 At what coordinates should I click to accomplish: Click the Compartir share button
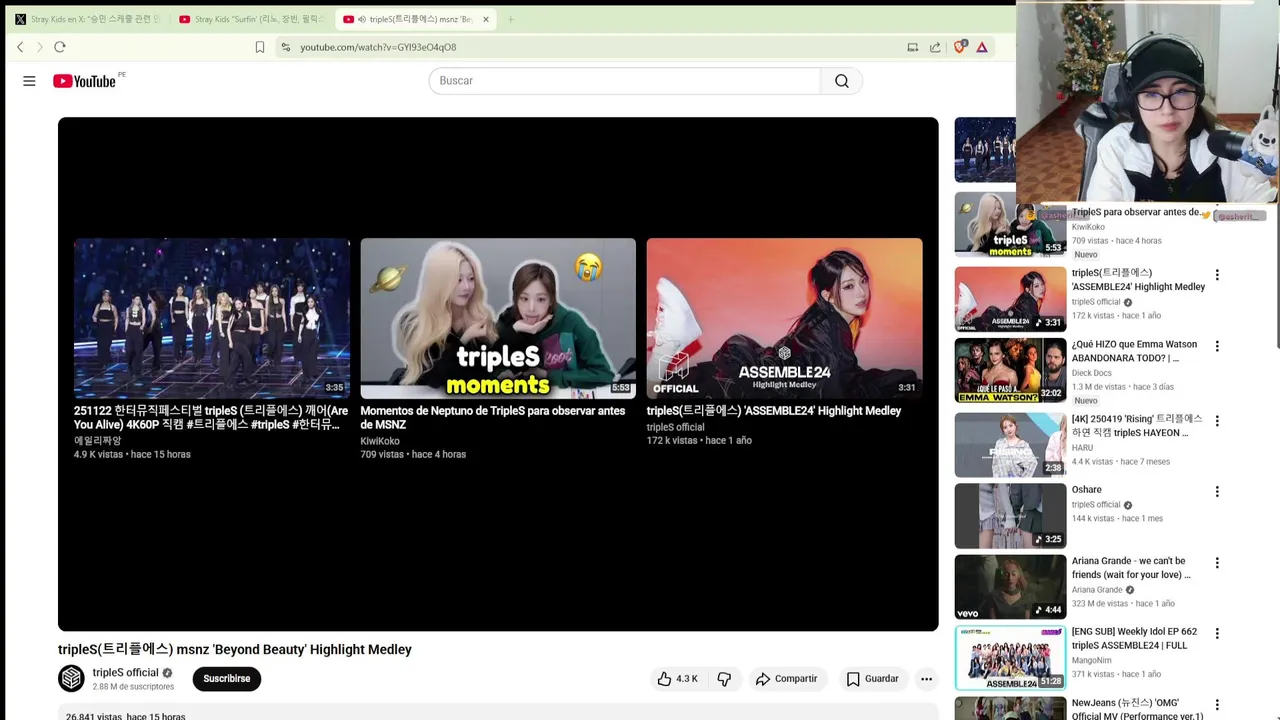(x=787, y=678)
